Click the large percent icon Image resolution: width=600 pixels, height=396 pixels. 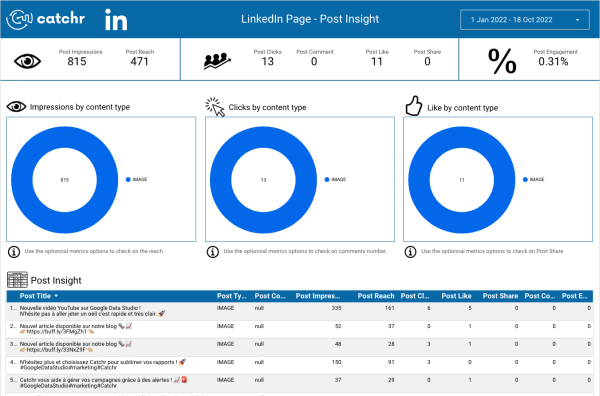(x=502, y=61)
